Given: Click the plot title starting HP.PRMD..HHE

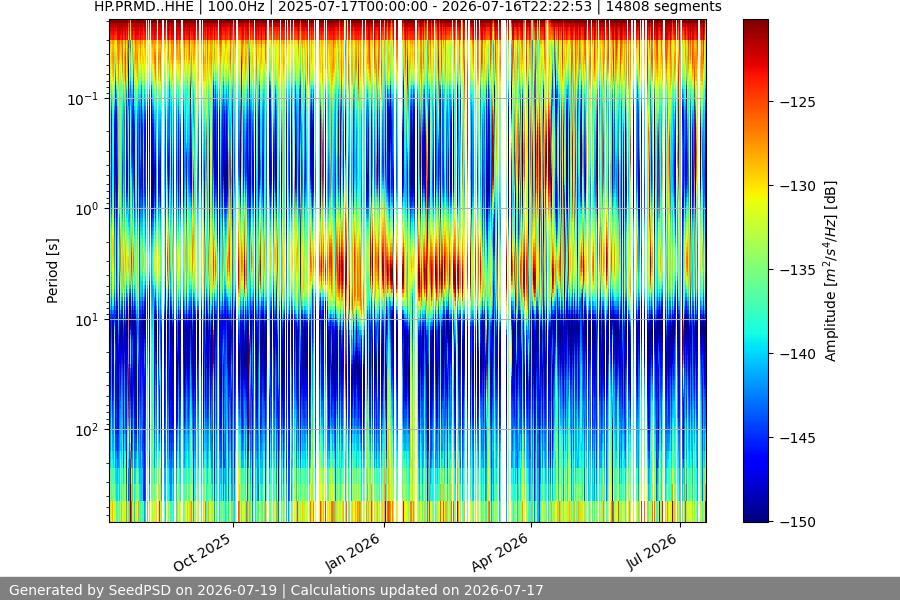Looking at the screenshot, I should 408,7.
